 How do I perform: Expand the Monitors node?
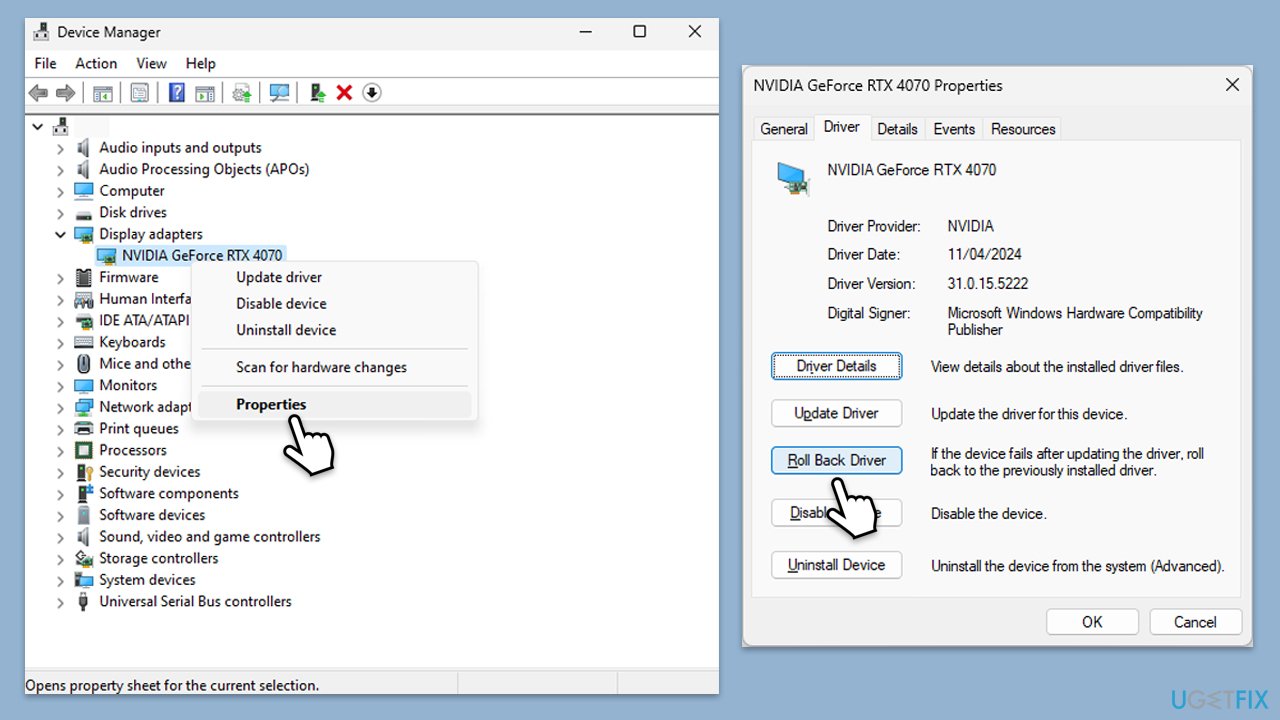pos(60,386)
